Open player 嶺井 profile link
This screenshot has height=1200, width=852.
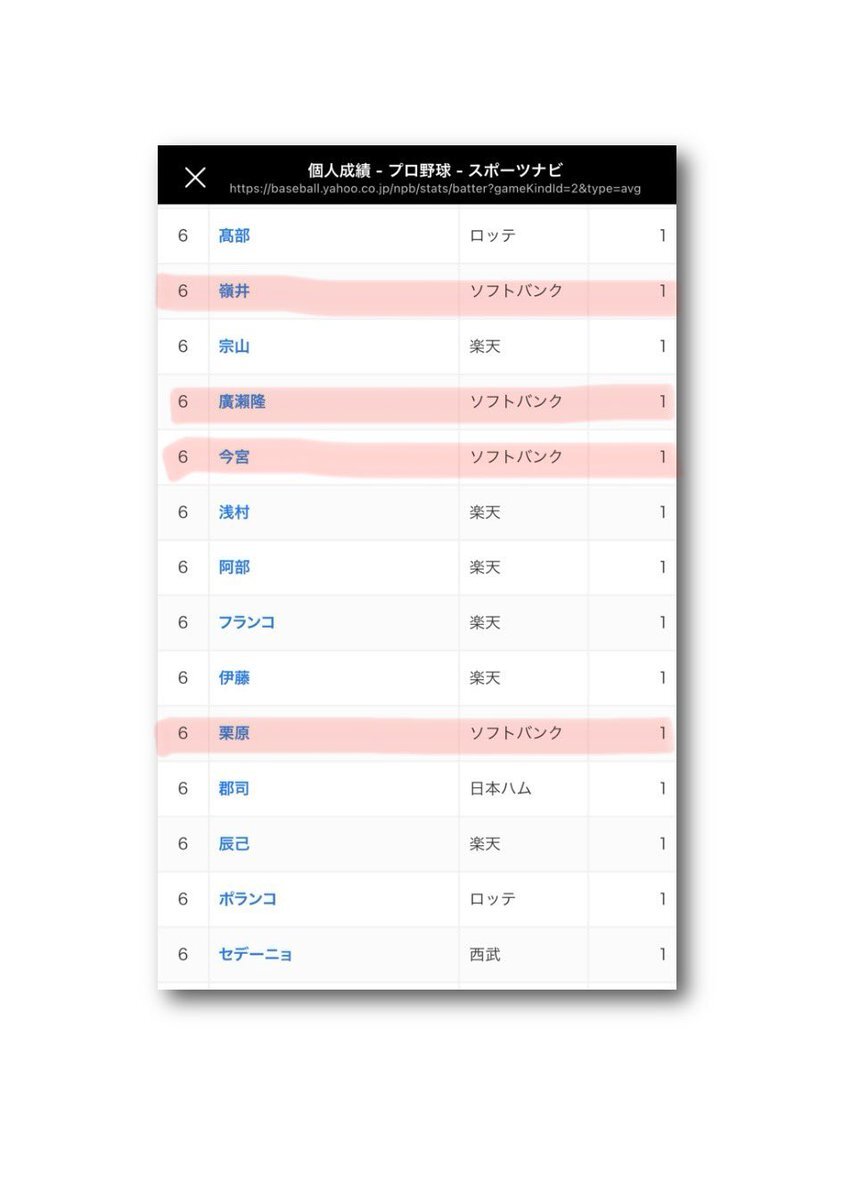(x=234, y=291)
